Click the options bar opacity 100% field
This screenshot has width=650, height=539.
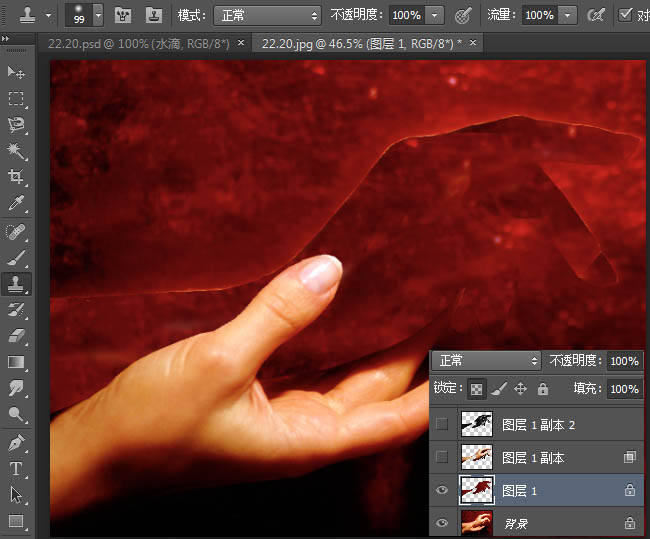[407, 16]
